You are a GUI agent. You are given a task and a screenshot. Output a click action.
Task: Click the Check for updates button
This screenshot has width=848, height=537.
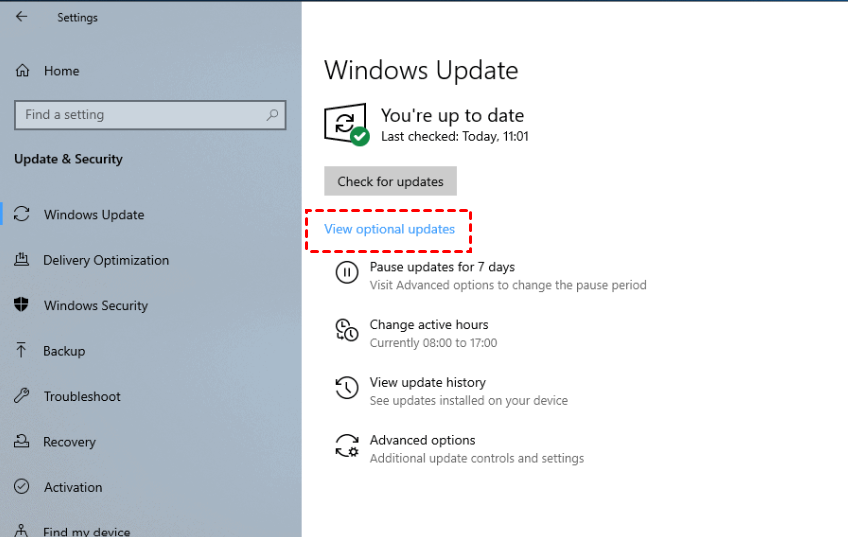390,181
